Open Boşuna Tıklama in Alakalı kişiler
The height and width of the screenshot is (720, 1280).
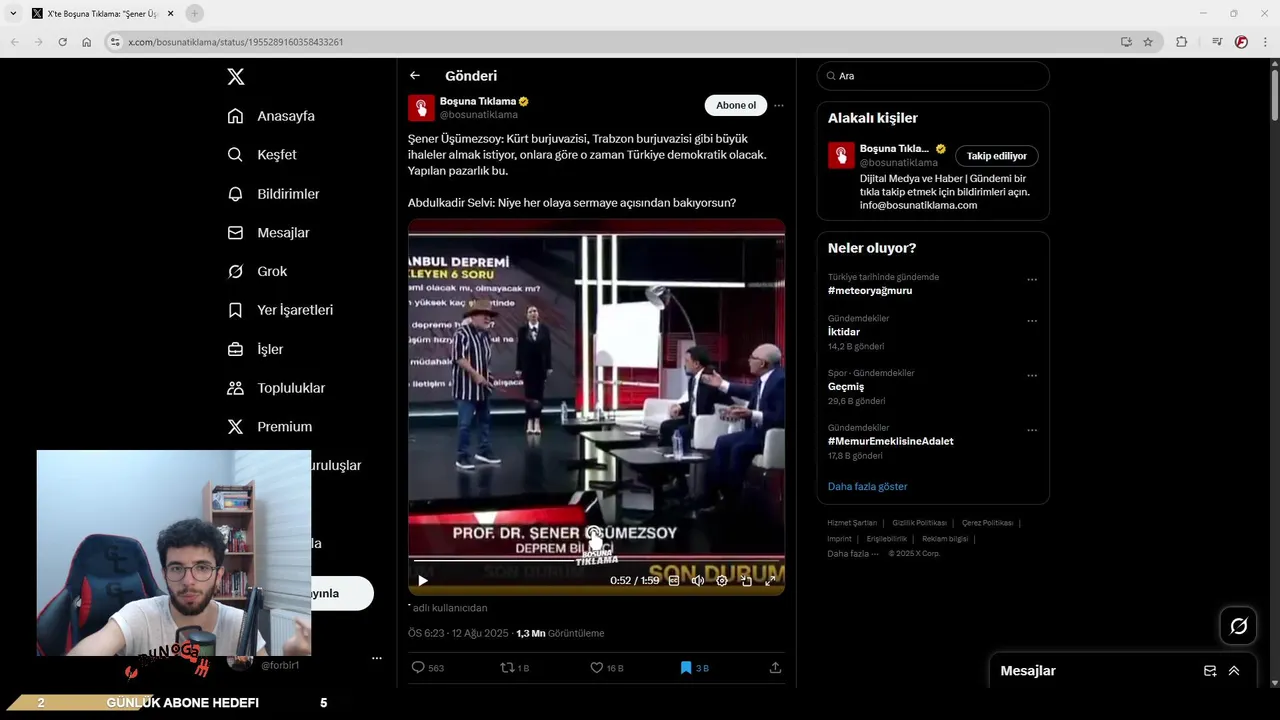coord(894,148)
